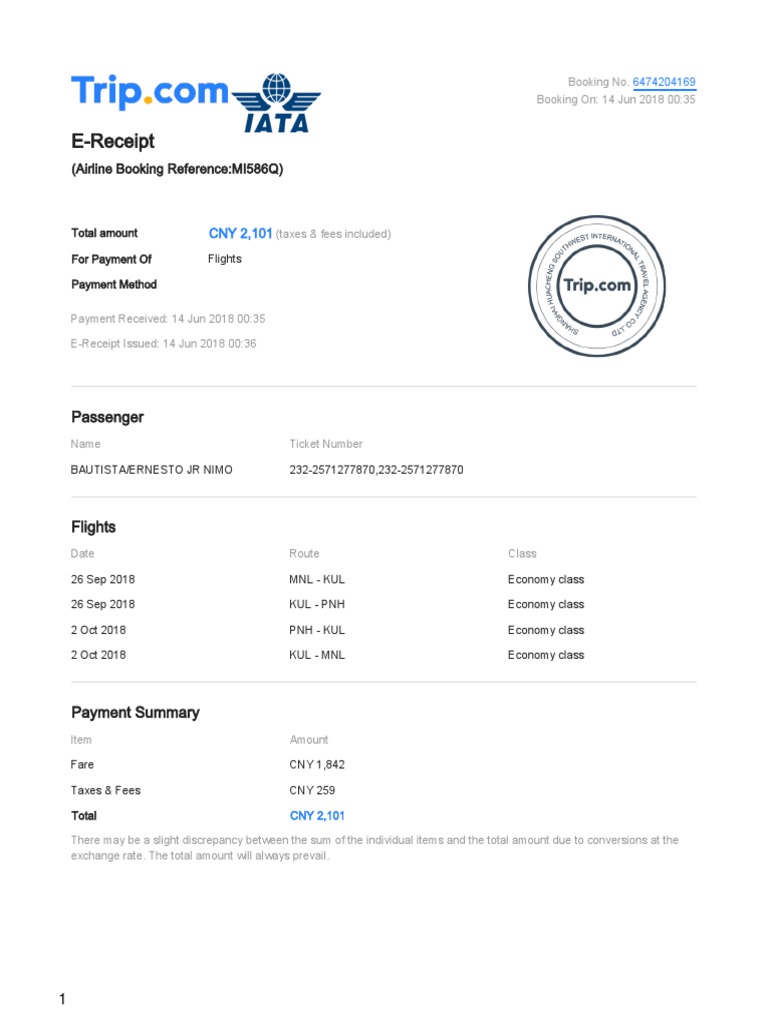768x1024 pixels.
Task: Click the Trip.com logo
Action: [x=150, y=93]
